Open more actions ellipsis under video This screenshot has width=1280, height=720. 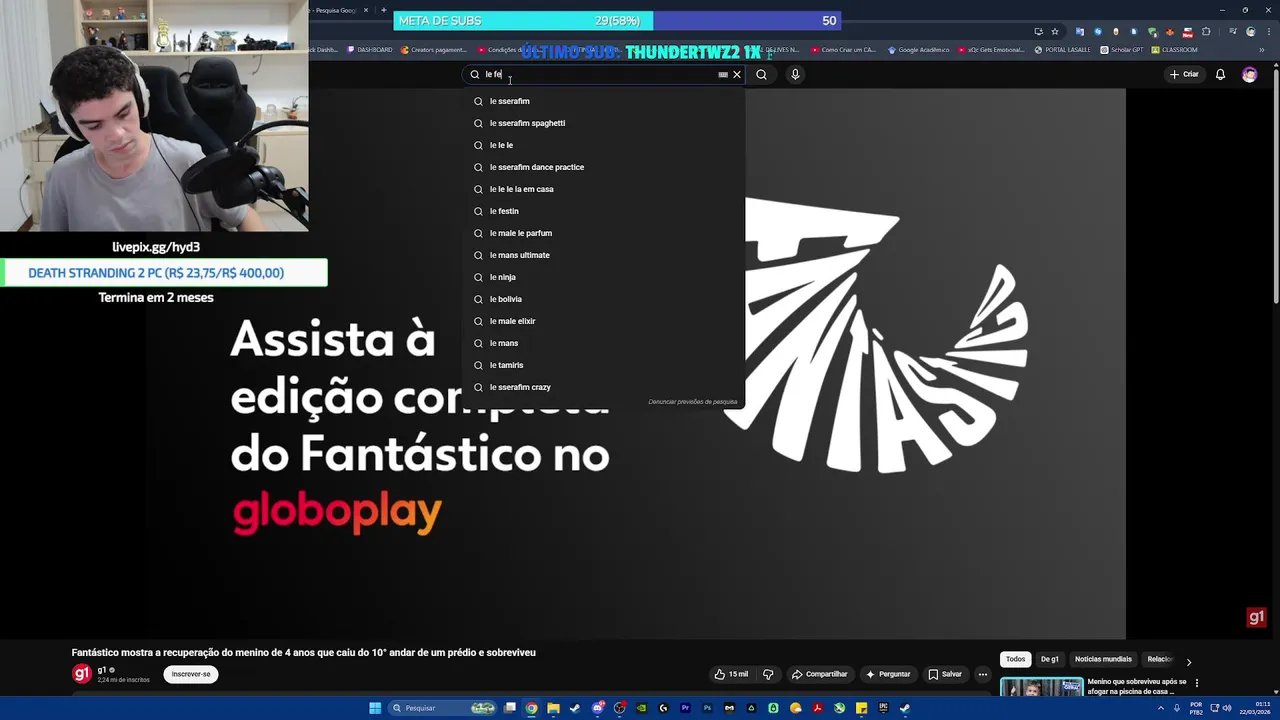click(x=983, y=674)
